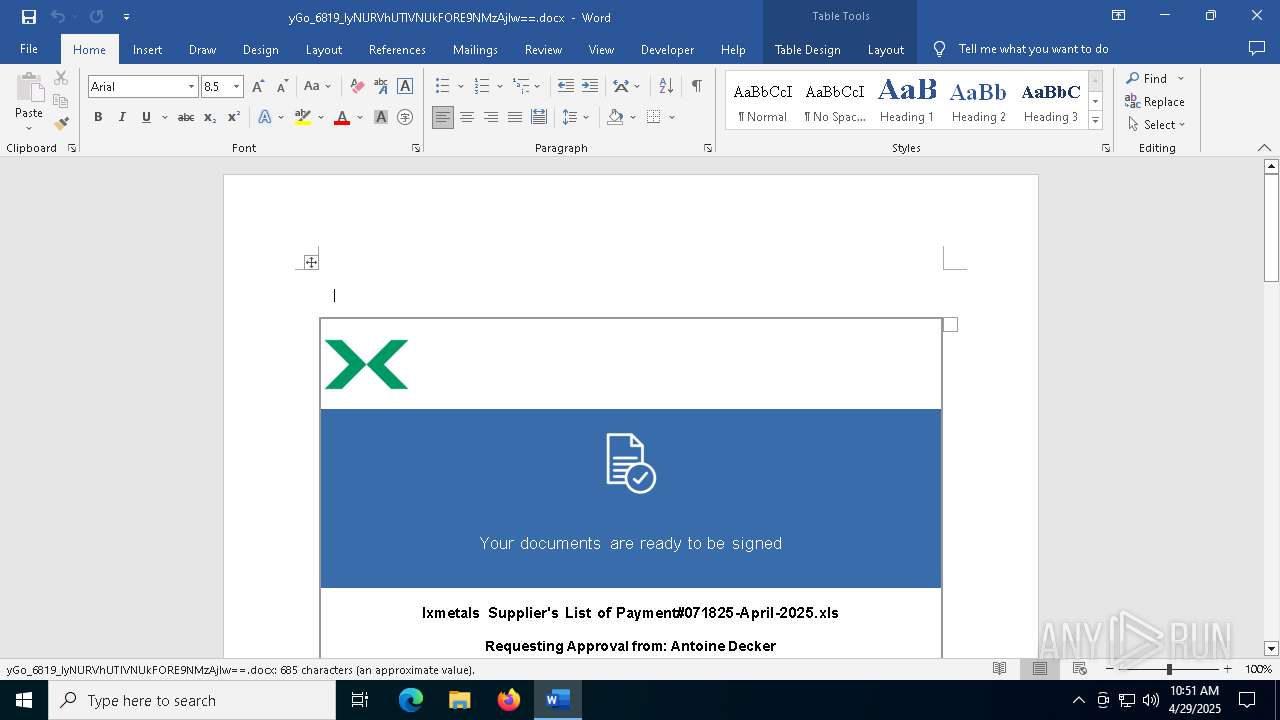Open the File menu
Image resolution: width=1280 pixels, height=720 pixels.
click(x=29, y=49)
